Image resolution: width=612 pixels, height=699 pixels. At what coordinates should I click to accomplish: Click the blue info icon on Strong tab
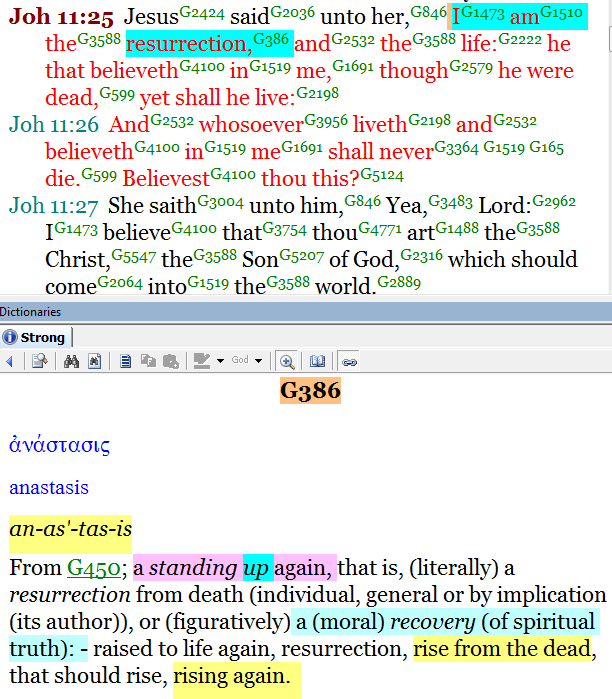coord(10,337)
